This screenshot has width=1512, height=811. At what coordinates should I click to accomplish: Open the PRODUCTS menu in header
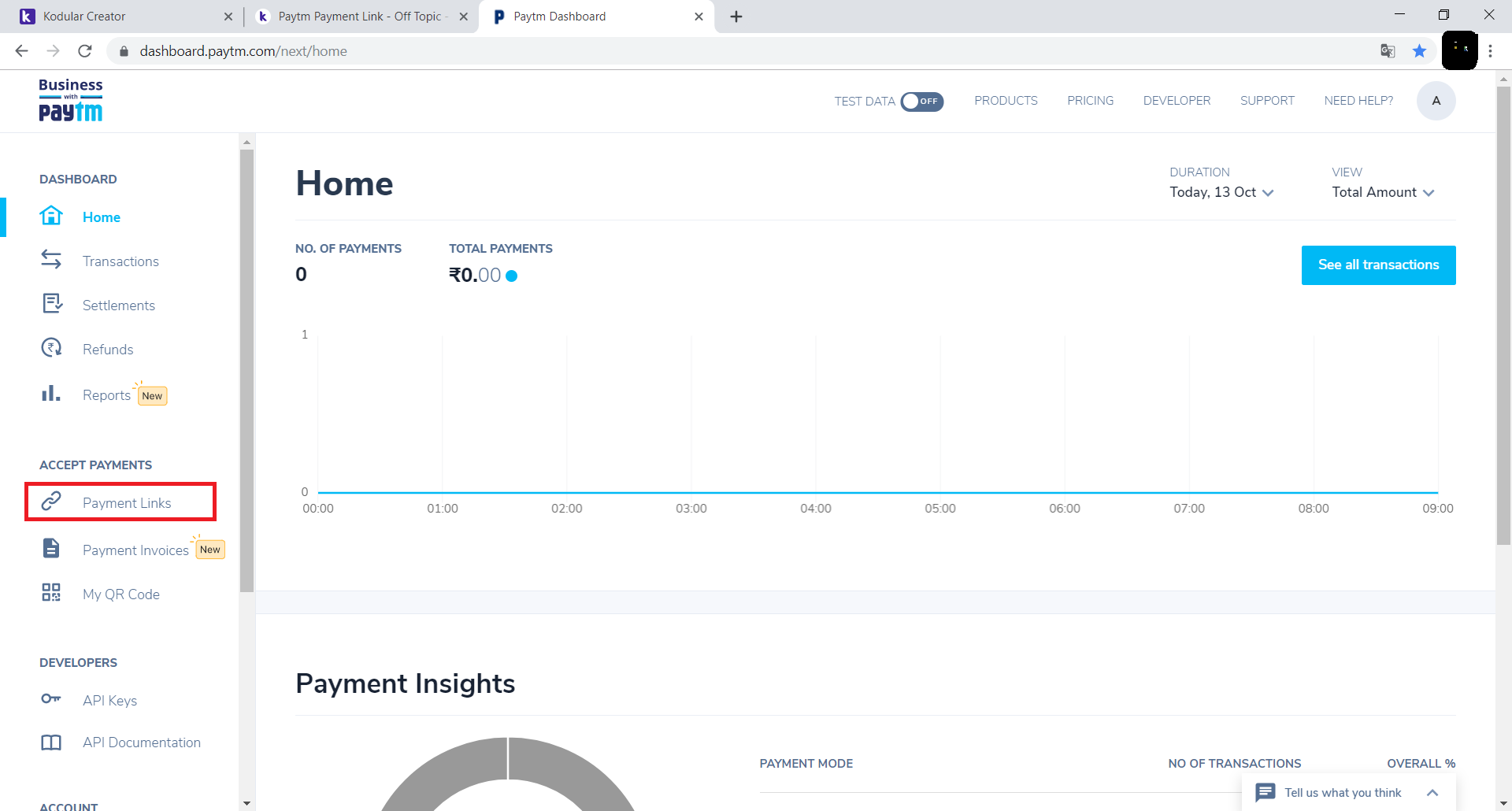point(1006,101)
